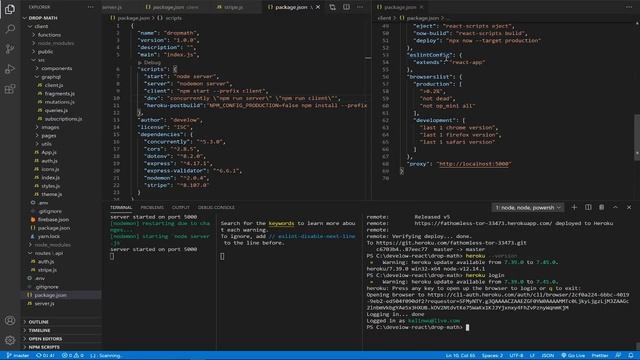Create a new terminal with plus icon
640x360 pixels.
(x=574, y=207)
